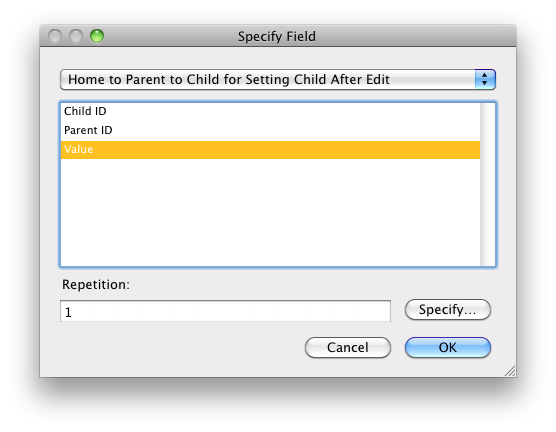Click the blue up-down arrows of the table popup

pyautogui.click(x=485, y=79)
